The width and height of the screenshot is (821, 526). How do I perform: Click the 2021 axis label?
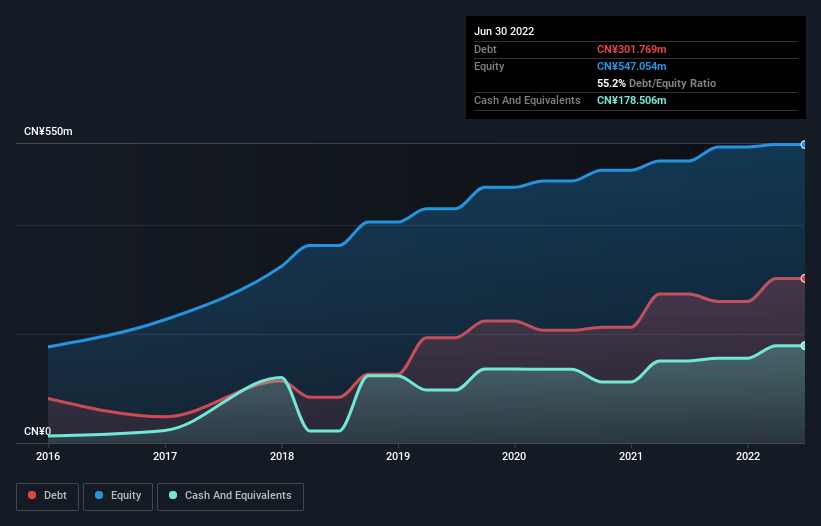[x=631, y=456]
